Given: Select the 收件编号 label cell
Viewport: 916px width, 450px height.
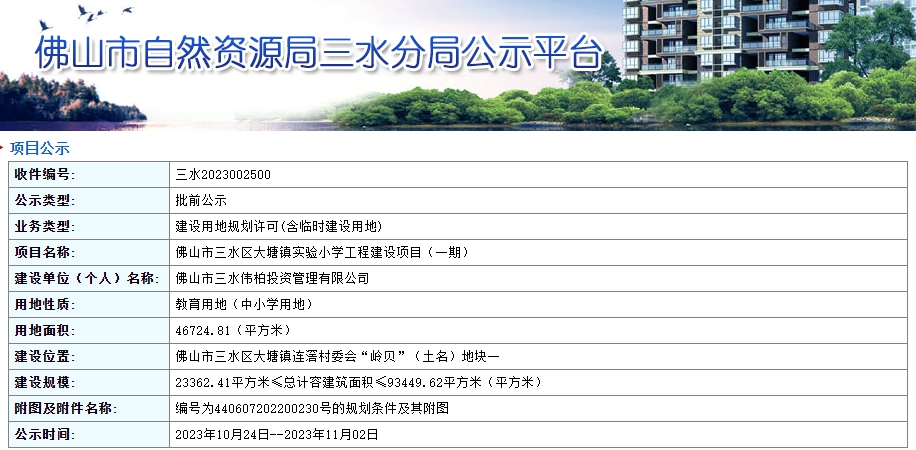Looking at the screenshot, I should coord(89,175).
